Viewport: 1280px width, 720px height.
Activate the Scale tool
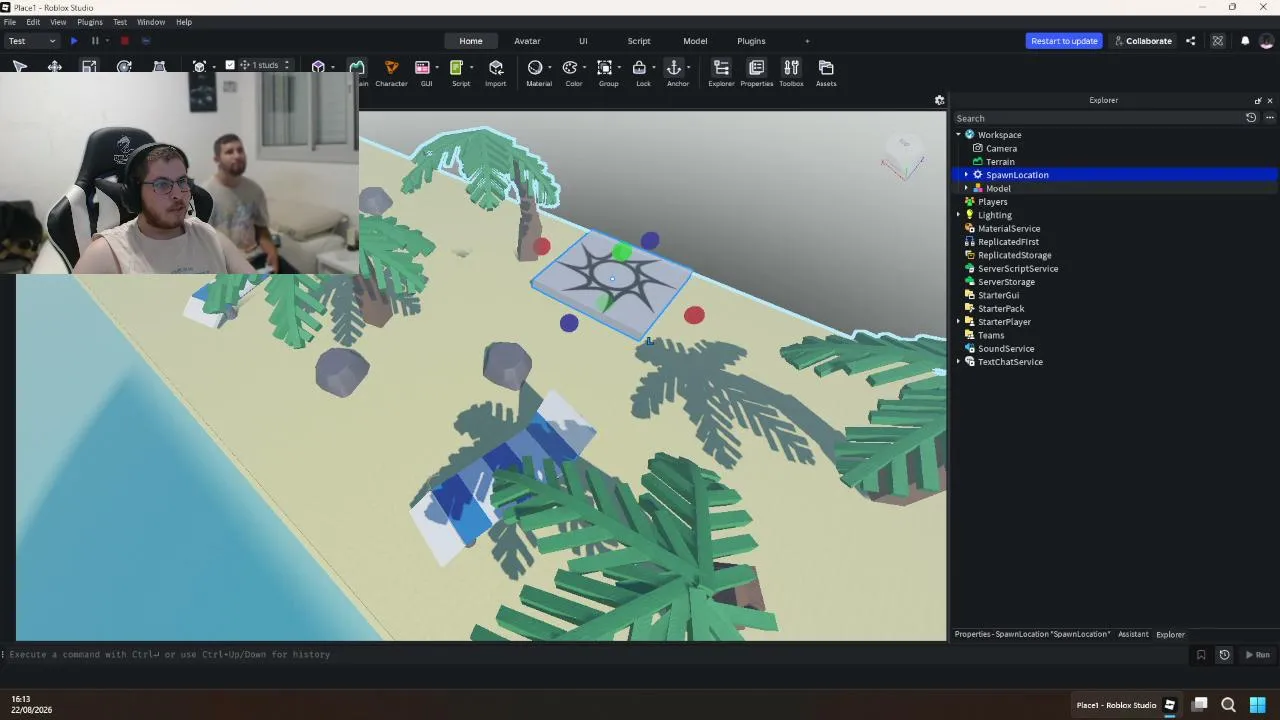(89, 66)
